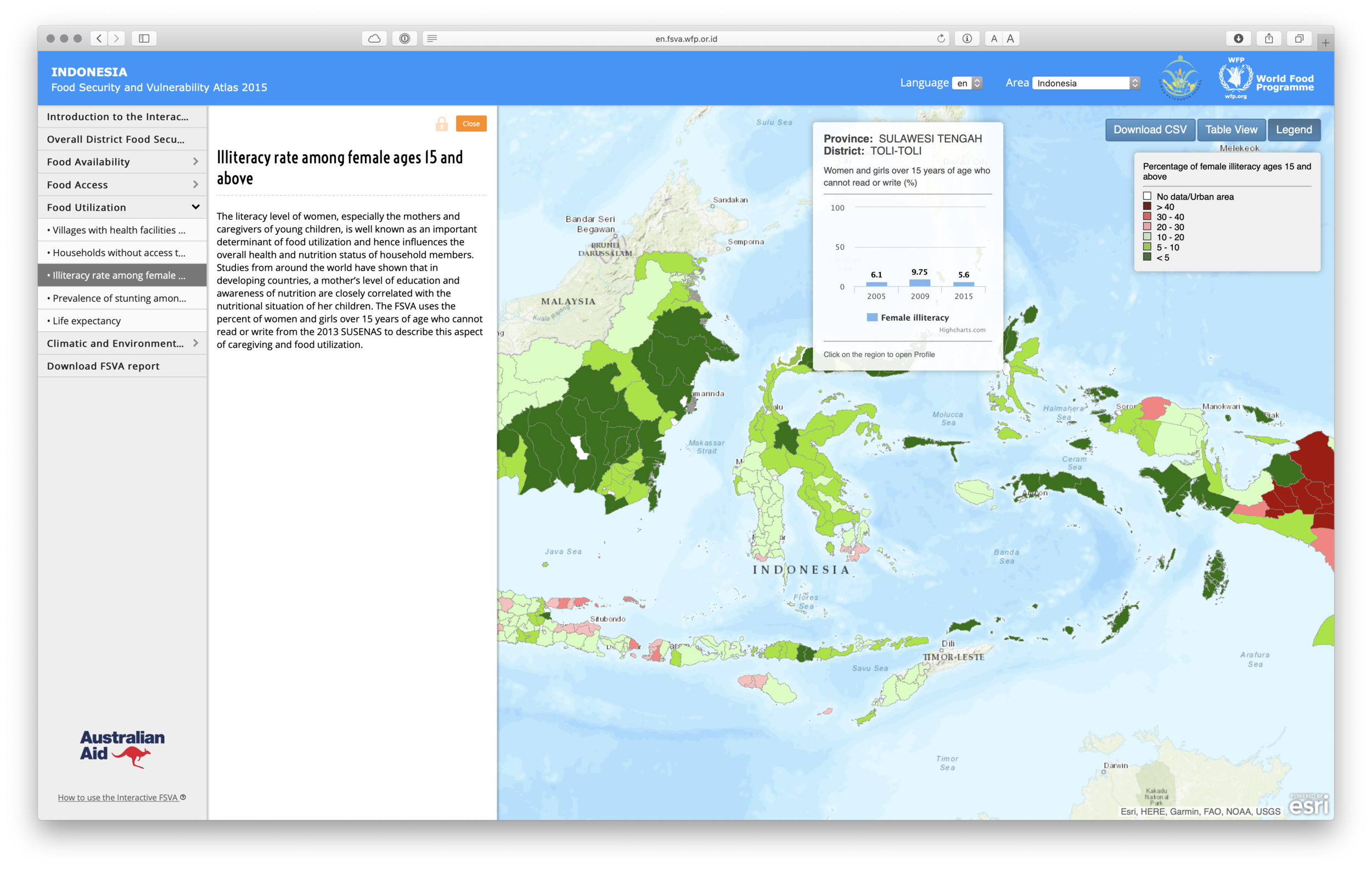The width and height of the screenshot is (1372, 870).
Task: Open the Share menu icon
Action: tap(1269, 38)
